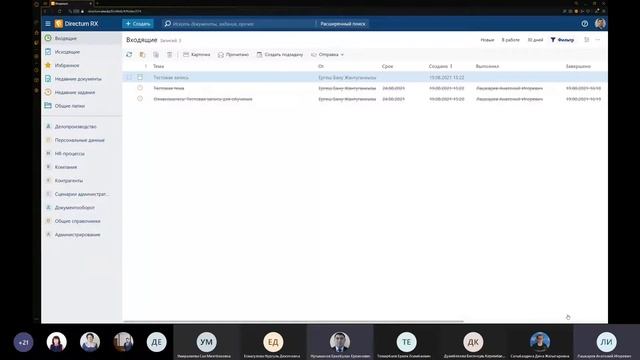Open the Входящие folder in sidebar
Image resolution: width=640 pixels, height=360 pixels.
(x=82, y=38)
